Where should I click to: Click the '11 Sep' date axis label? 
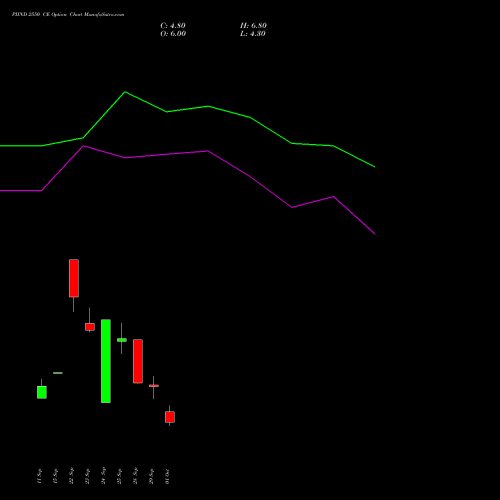(x=39, y=476)
